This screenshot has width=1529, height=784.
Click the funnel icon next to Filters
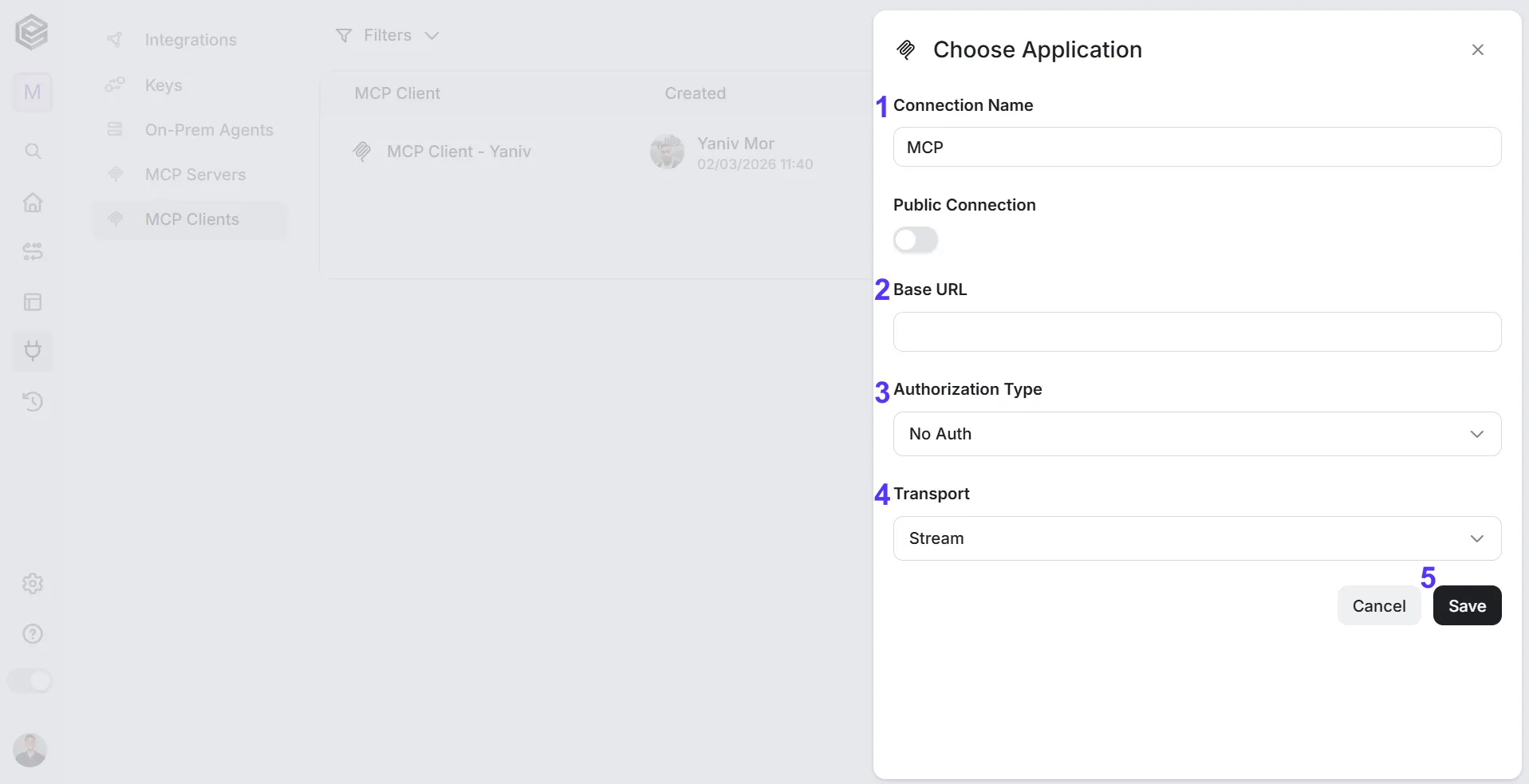344,35
